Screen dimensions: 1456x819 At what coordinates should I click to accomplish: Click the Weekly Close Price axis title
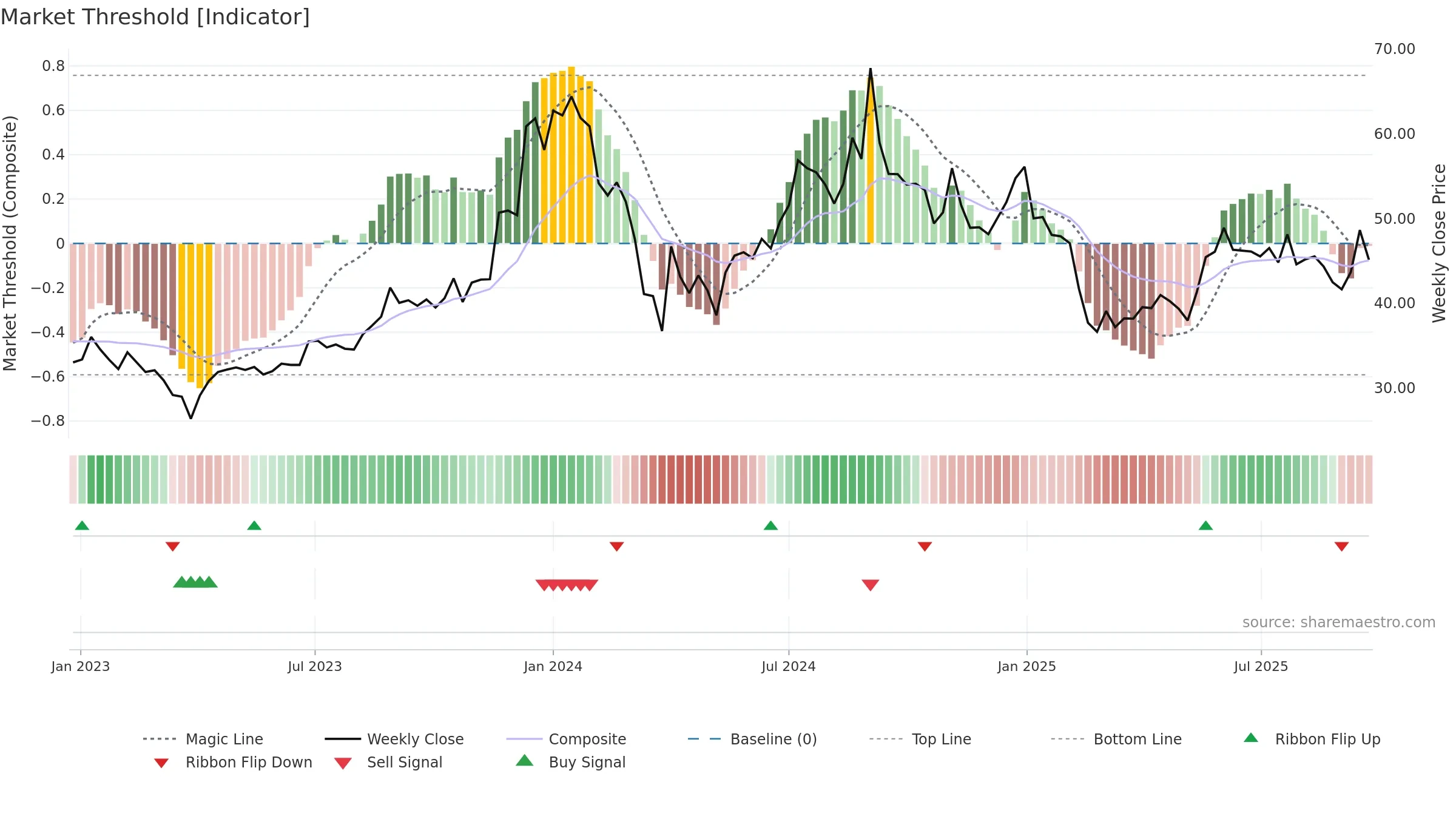pos(1440,243)
